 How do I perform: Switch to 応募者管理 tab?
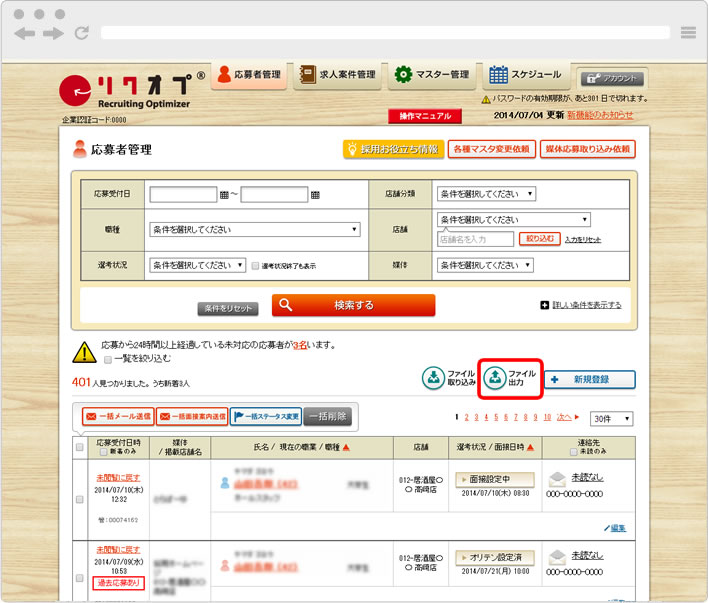click(x=249, y=75)
